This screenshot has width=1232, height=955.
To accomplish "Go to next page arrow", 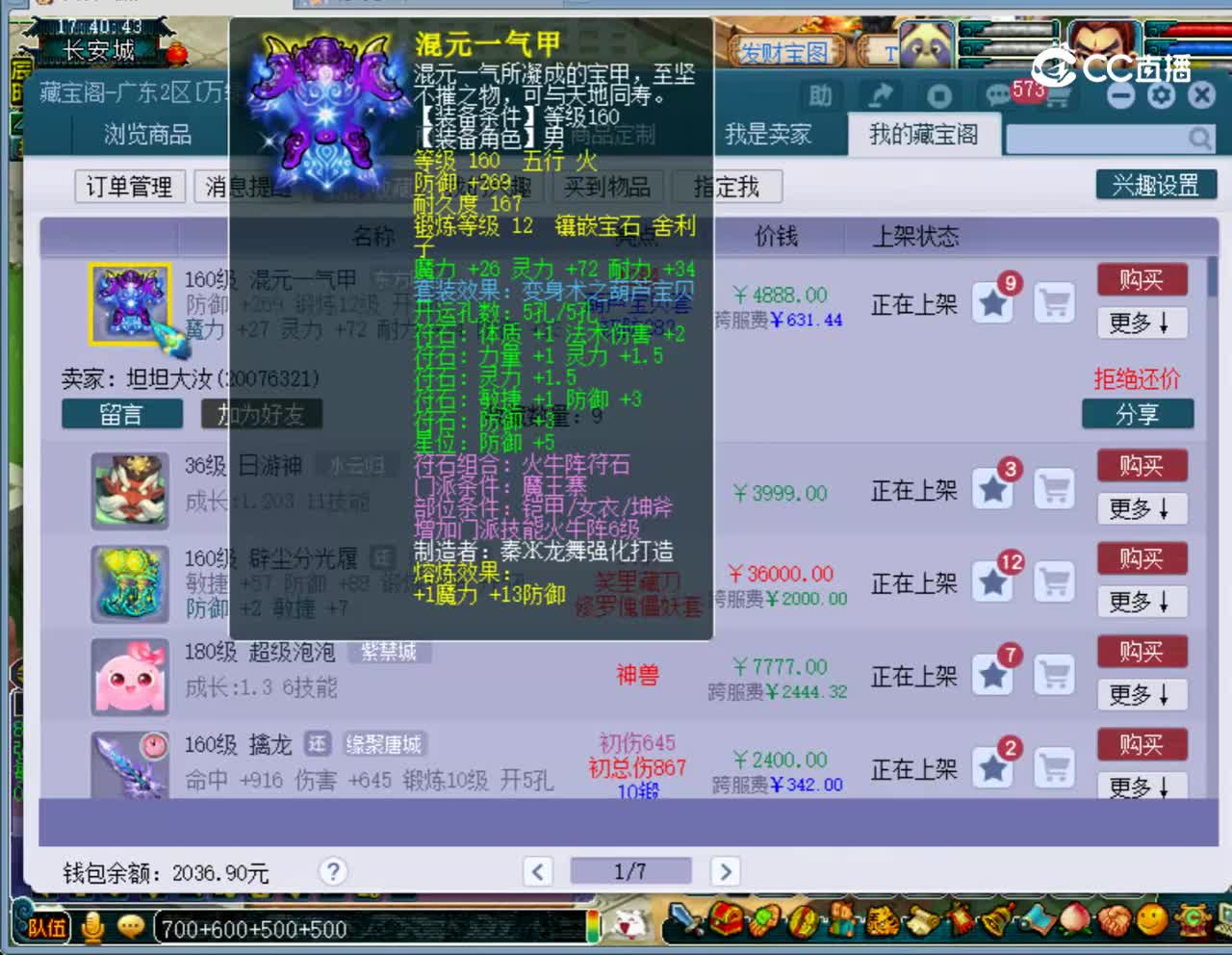I will tap(725, 871).
